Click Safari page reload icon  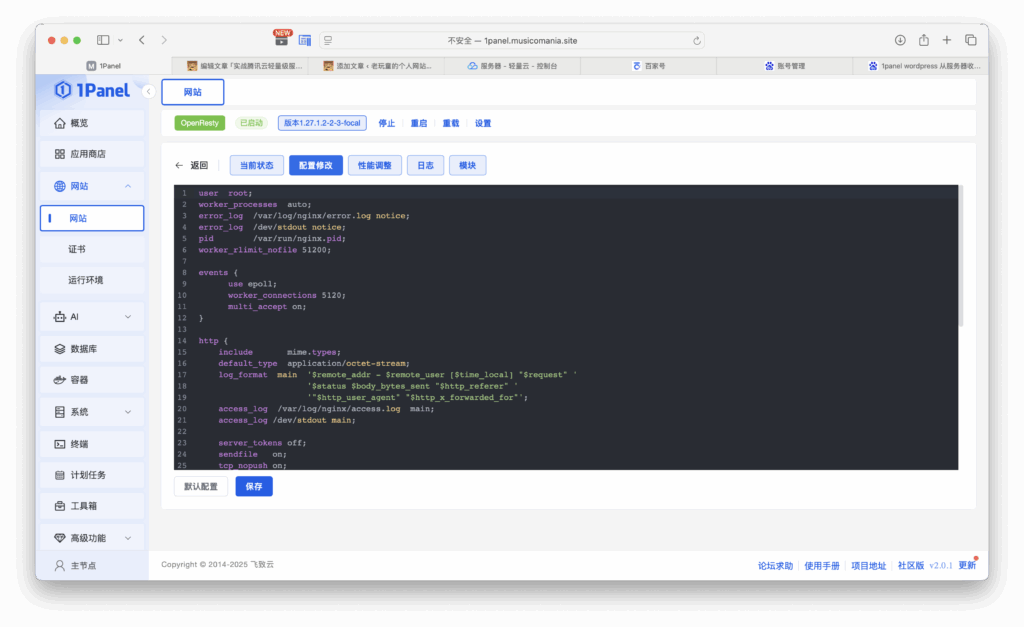pos(697,41)
